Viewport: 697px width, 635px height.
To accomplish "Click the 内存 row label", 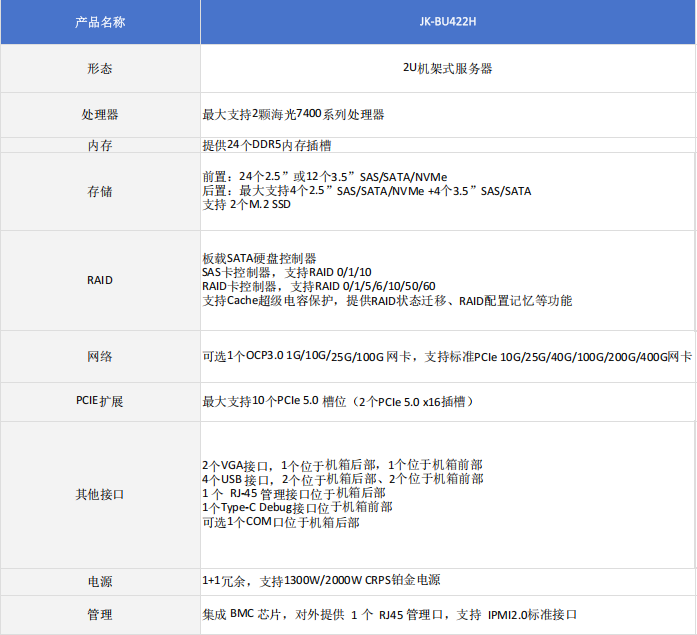I will tap(100, 145).
